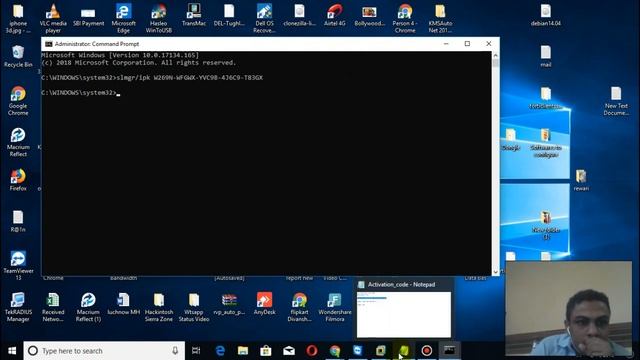Click the slmgr/ipk command line text
The width and height of the screenshot is (640, 360).
pyautogui.click(x=190, y=78)
